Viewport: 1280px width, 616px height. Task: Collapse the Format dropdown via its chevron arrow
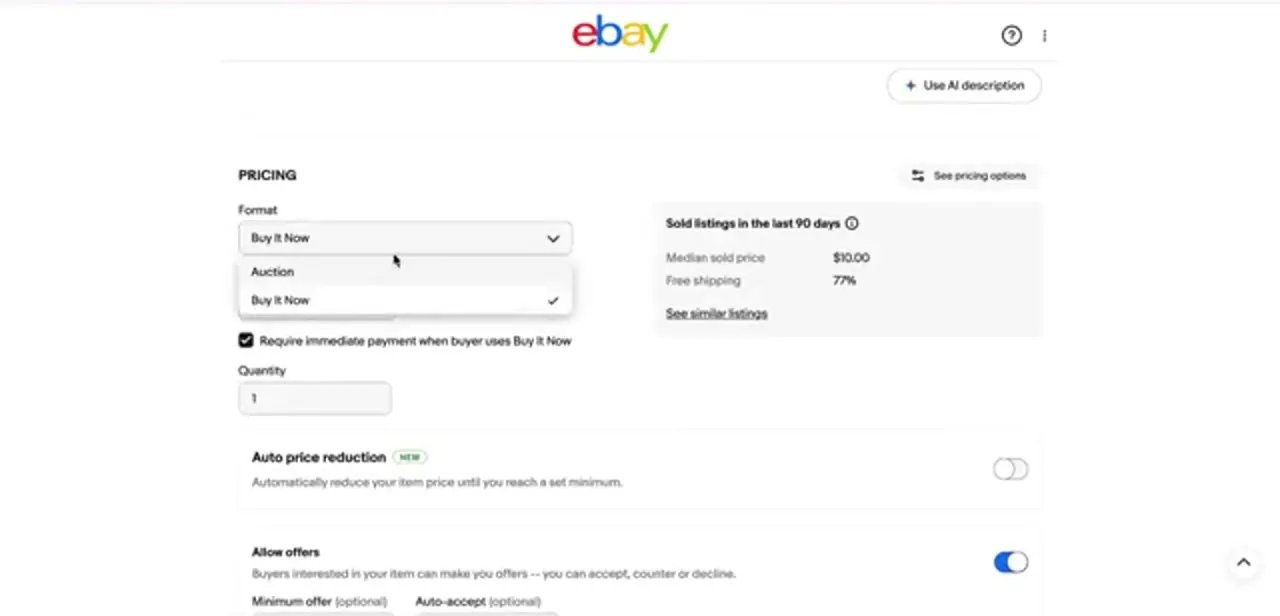click(553, 239)
